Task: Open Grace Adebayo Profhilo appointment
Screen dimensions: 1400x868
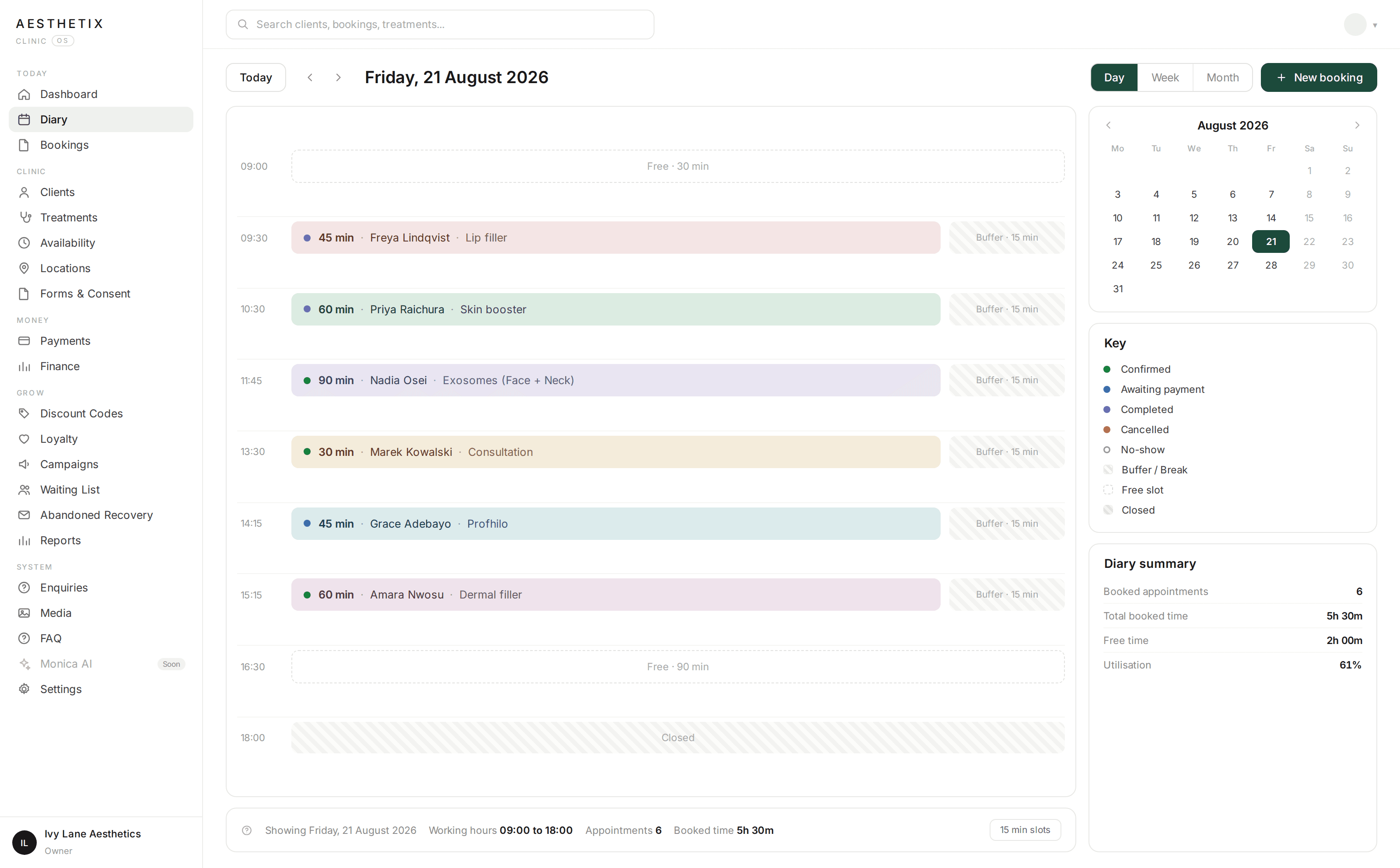Action: pos(615,524)
